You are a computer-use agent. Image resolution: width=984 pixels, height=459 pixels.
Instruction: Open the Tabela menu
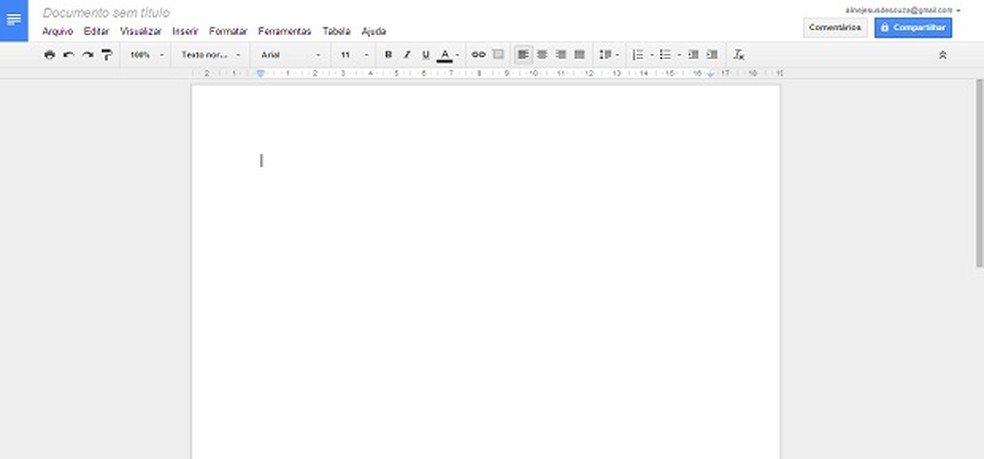click(x=337, y=31)
